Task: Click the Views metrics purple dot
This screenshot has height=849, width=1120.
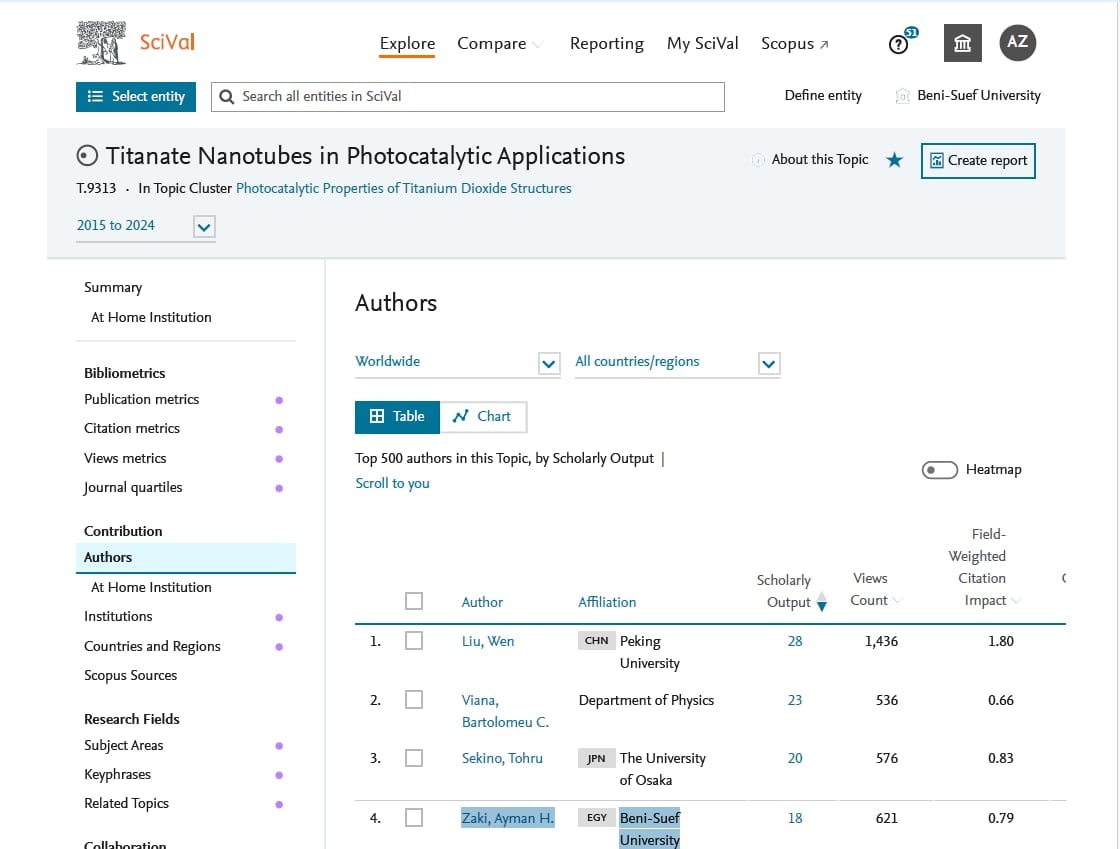Action: click(x=279, y=458)
